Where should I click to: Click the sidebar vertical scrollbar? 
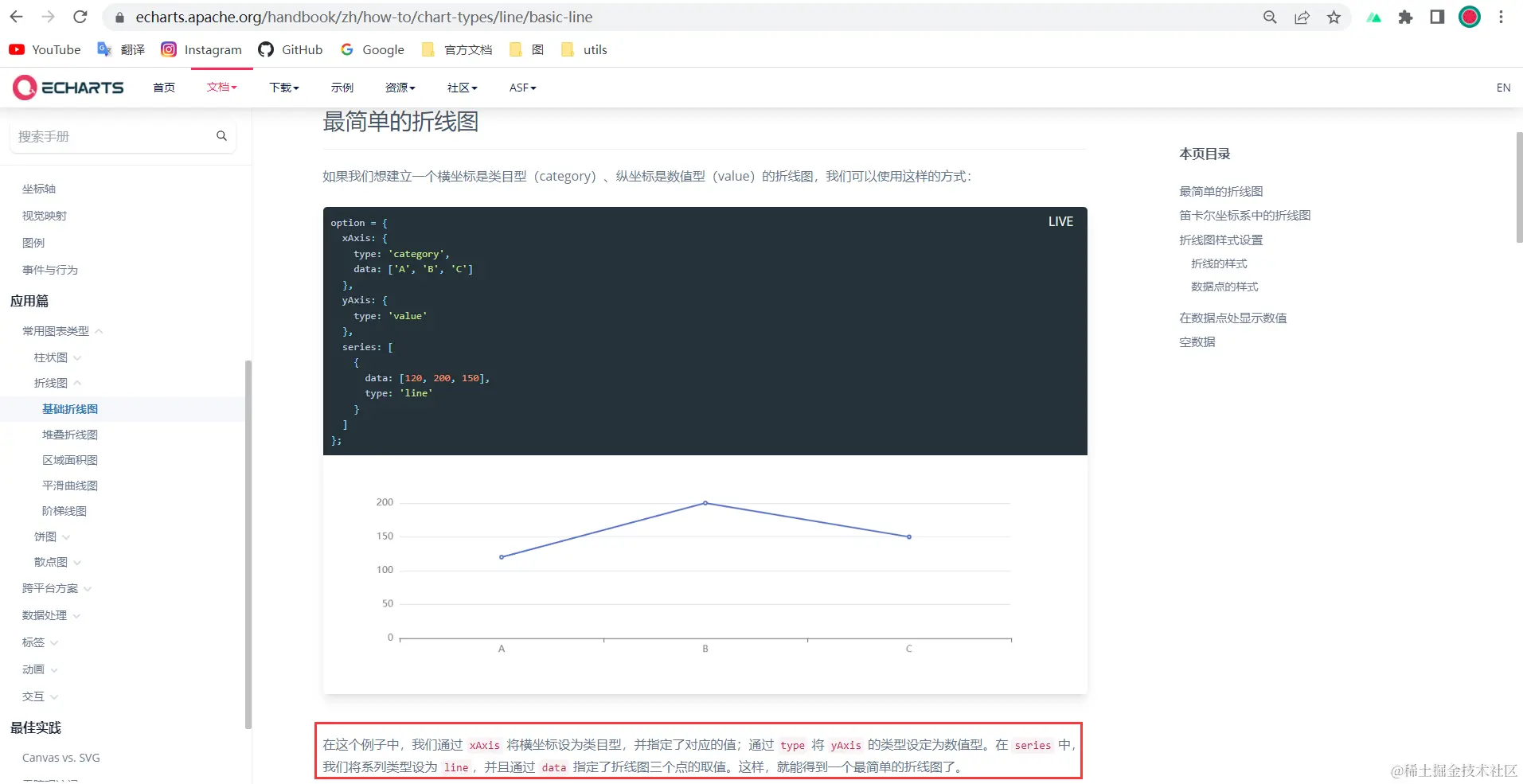click(x=248, y=544)
